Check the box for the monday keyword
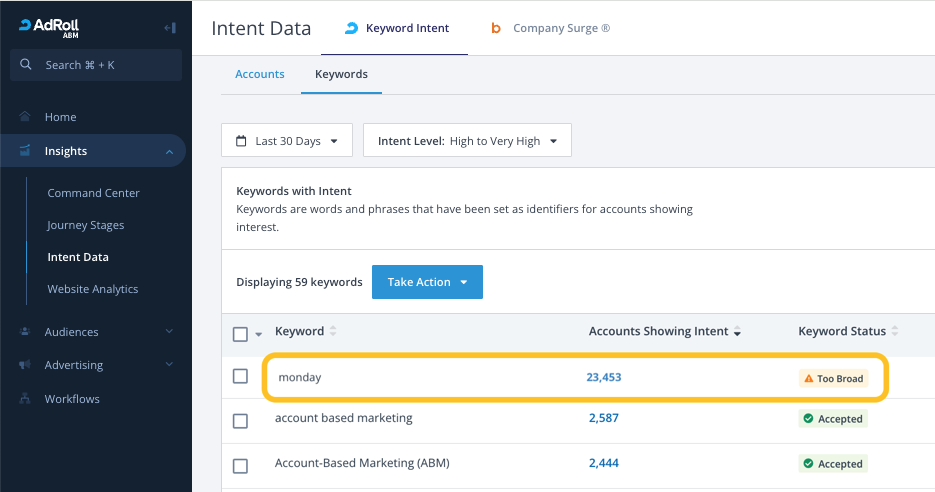Image resolution: width=935 pixels, height=492 pixels. pyautogui.click(x=240, y=377)
